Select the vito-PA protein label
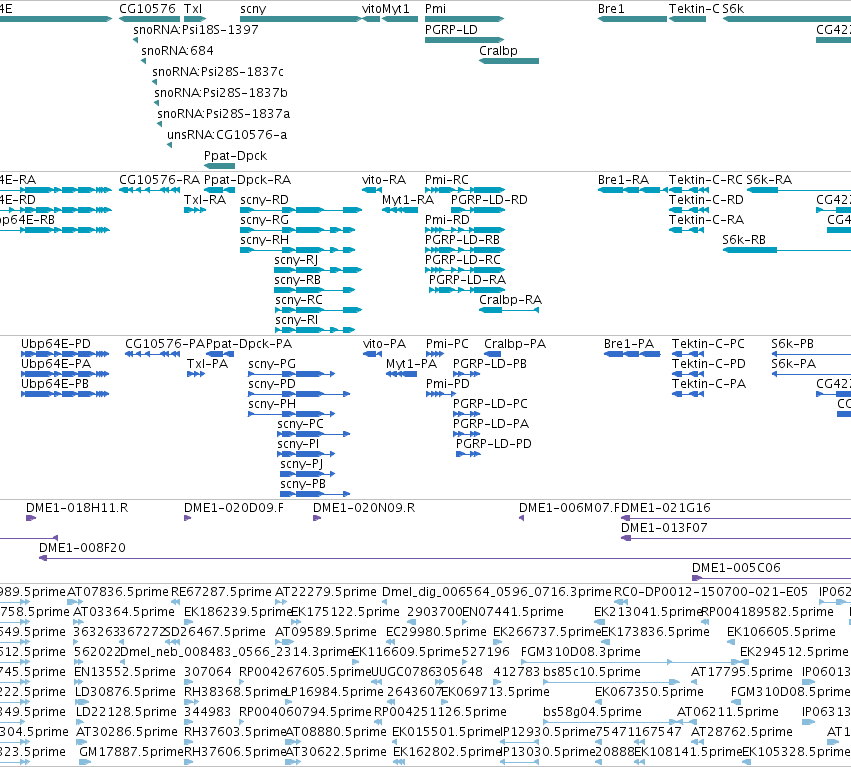This screenshot has height=767, width=851. click(384, 344)
